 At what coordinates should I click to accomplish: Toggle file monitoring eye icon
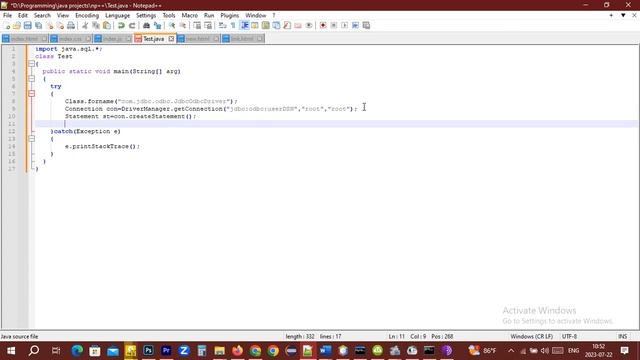point(309,25)
